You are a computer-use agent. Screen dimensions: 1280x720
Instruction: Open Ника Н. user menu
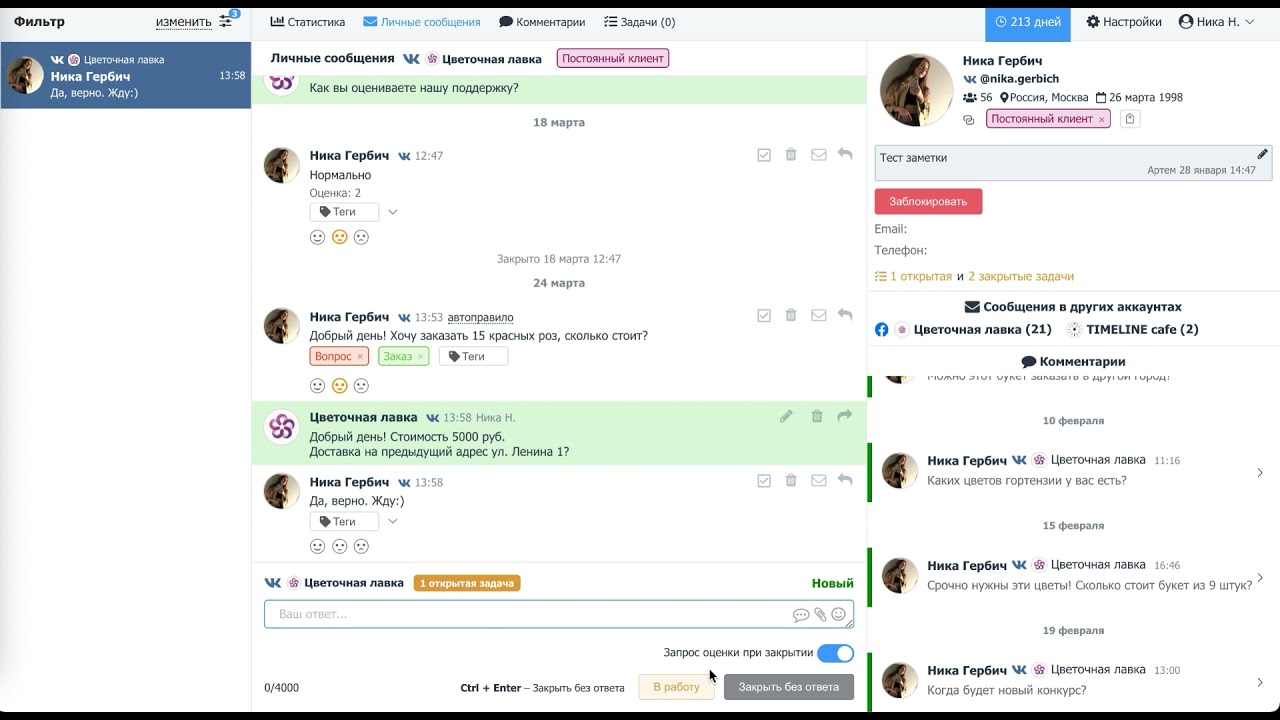[x=1216, y=22]
